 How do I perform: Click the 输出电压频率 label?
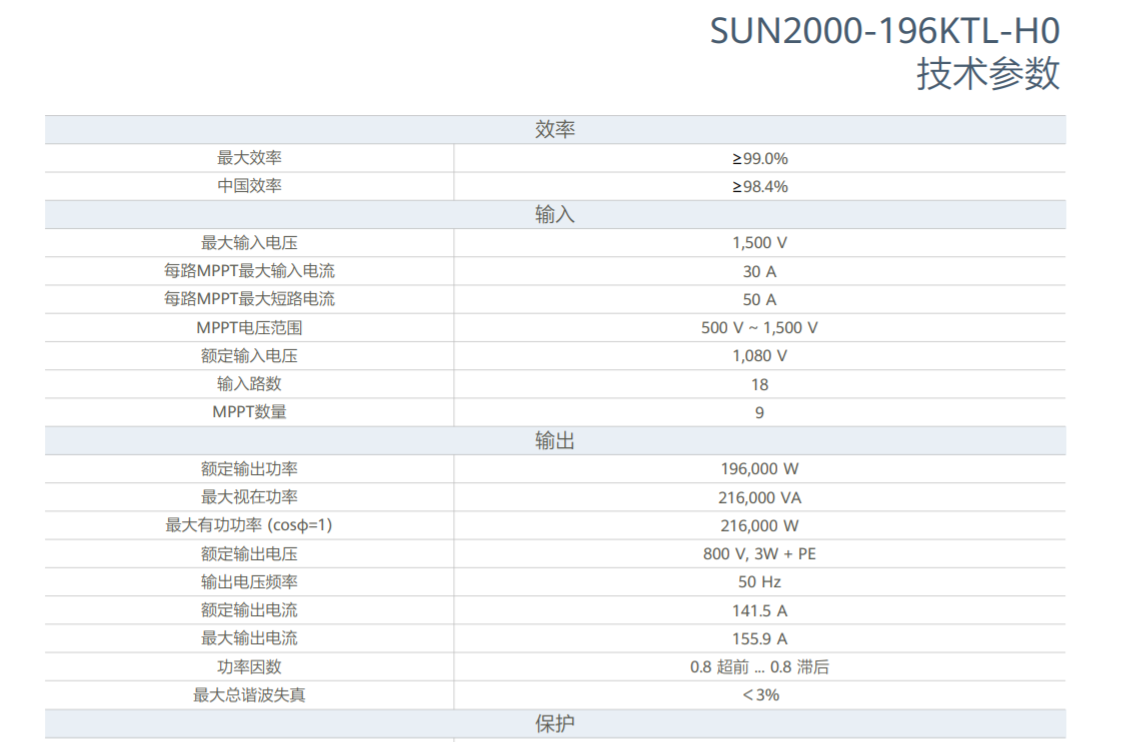pos(250,582)
